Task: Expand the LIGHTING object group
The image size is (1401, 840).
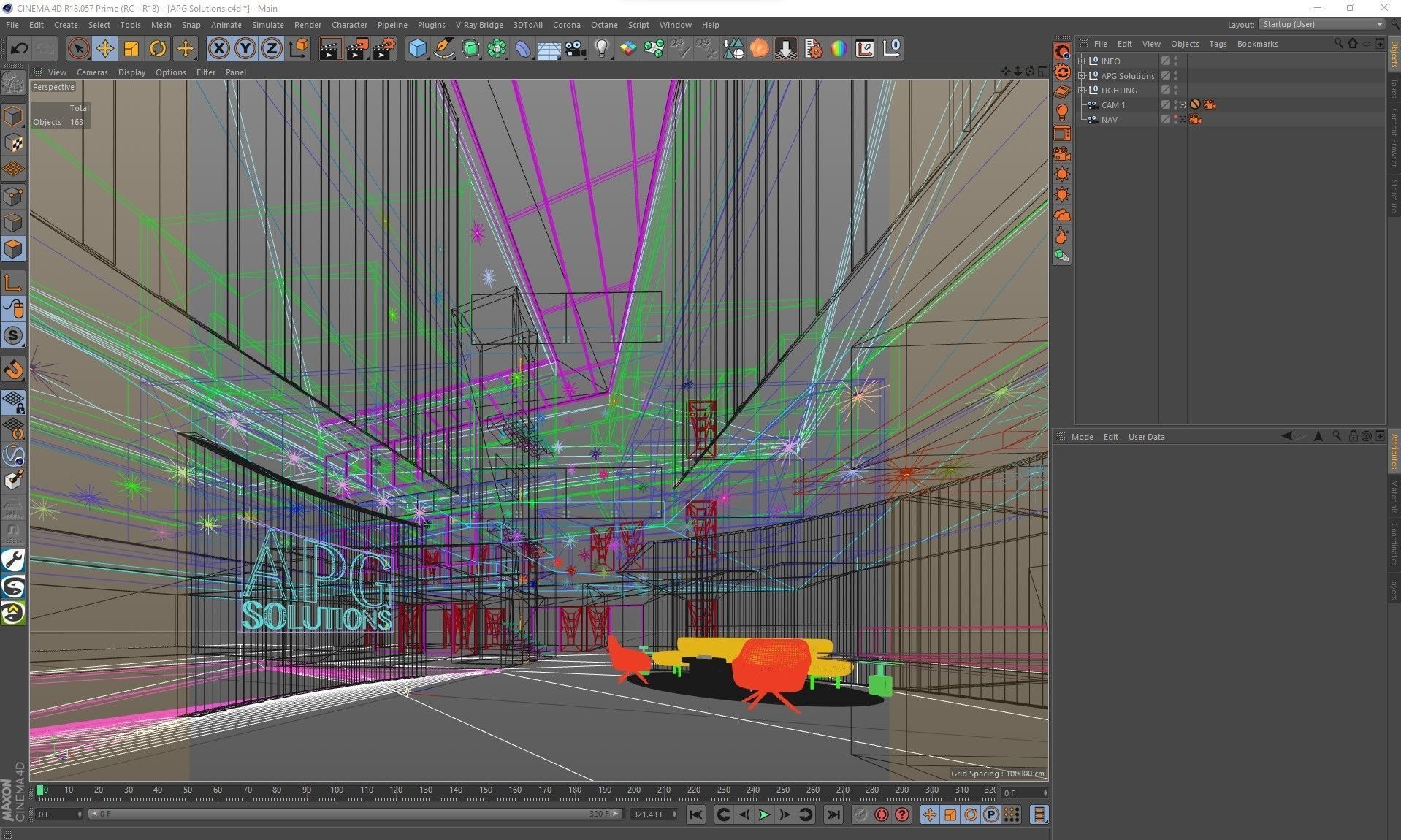Action: coord(1083,91)
